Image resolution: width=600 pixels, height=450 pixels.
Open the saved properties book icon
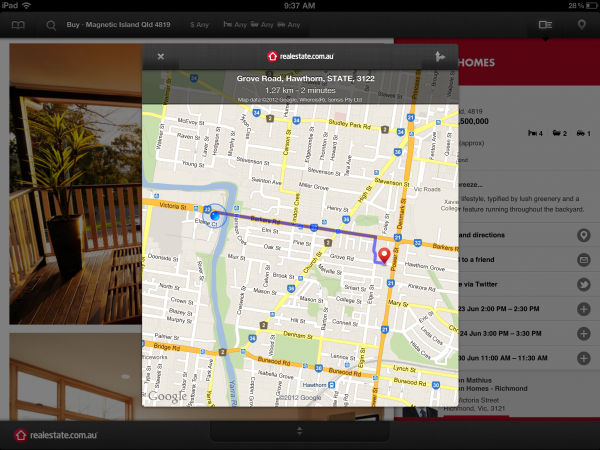coord(18,25)
